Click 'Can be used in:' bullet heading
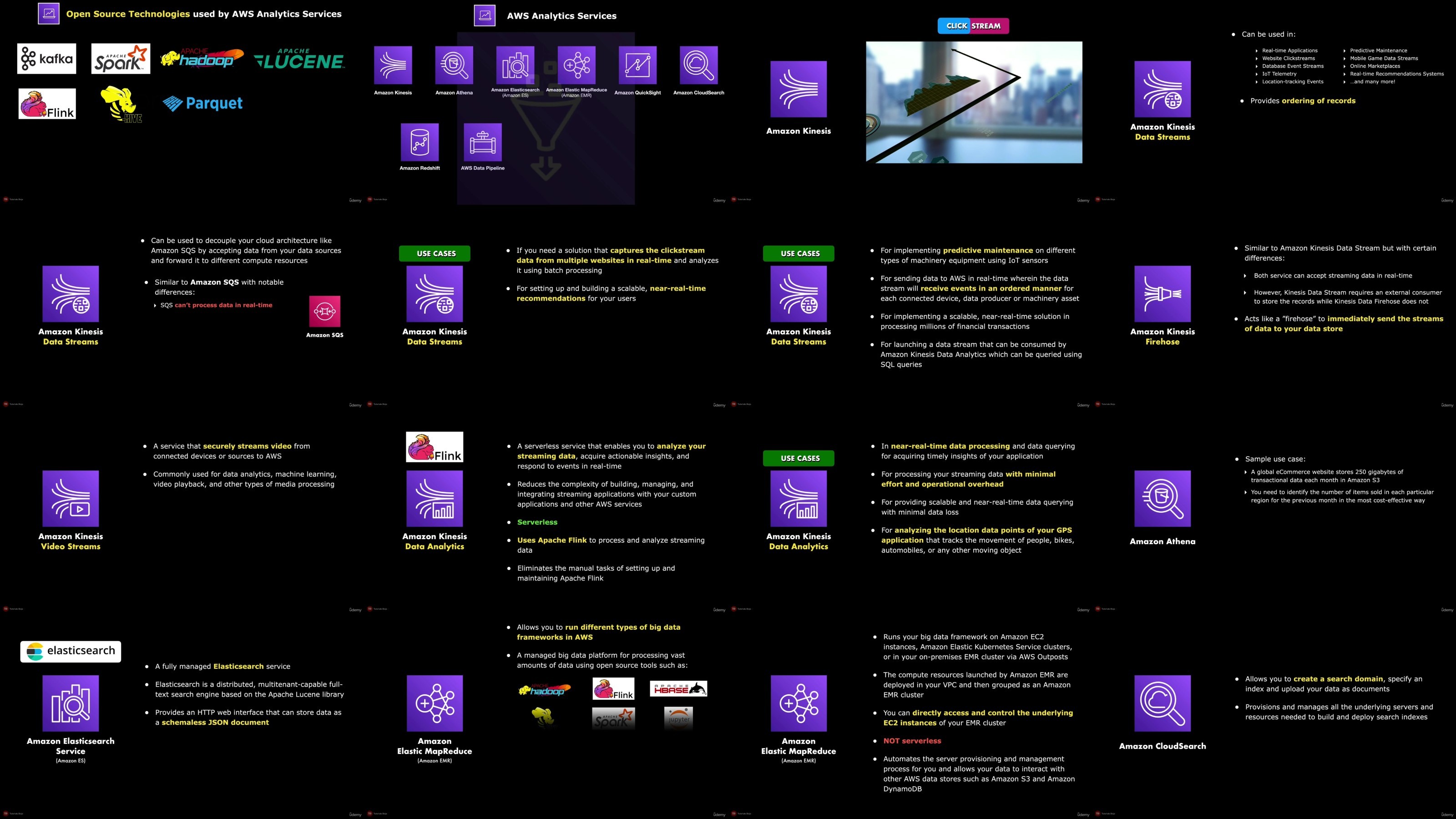Image resolution: width=1456 pixels, height=819 pixels. pyautogui.click(x=1269, y=34)
